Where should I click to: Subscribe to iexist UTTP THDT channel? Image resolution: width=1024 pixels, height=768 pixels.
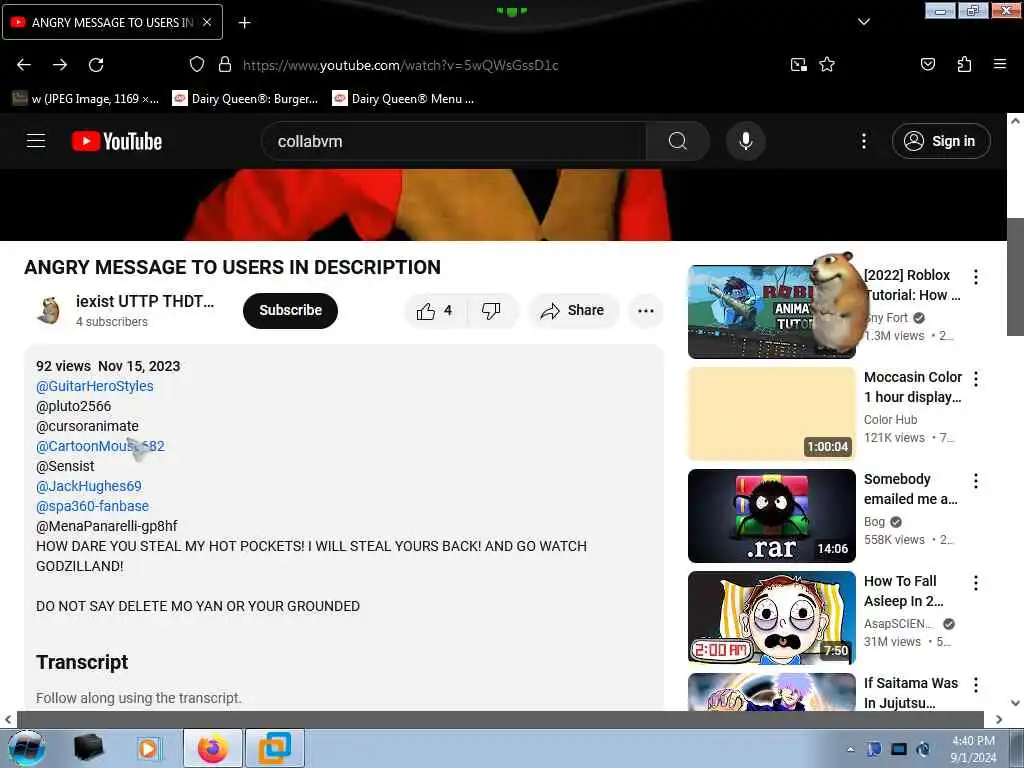click(x=291, y=311)
